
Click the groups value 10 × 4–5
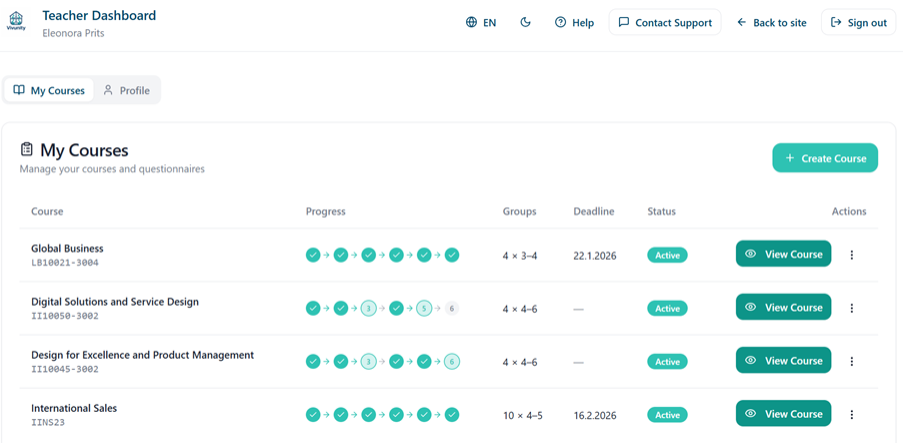click(x=523, y=415)
